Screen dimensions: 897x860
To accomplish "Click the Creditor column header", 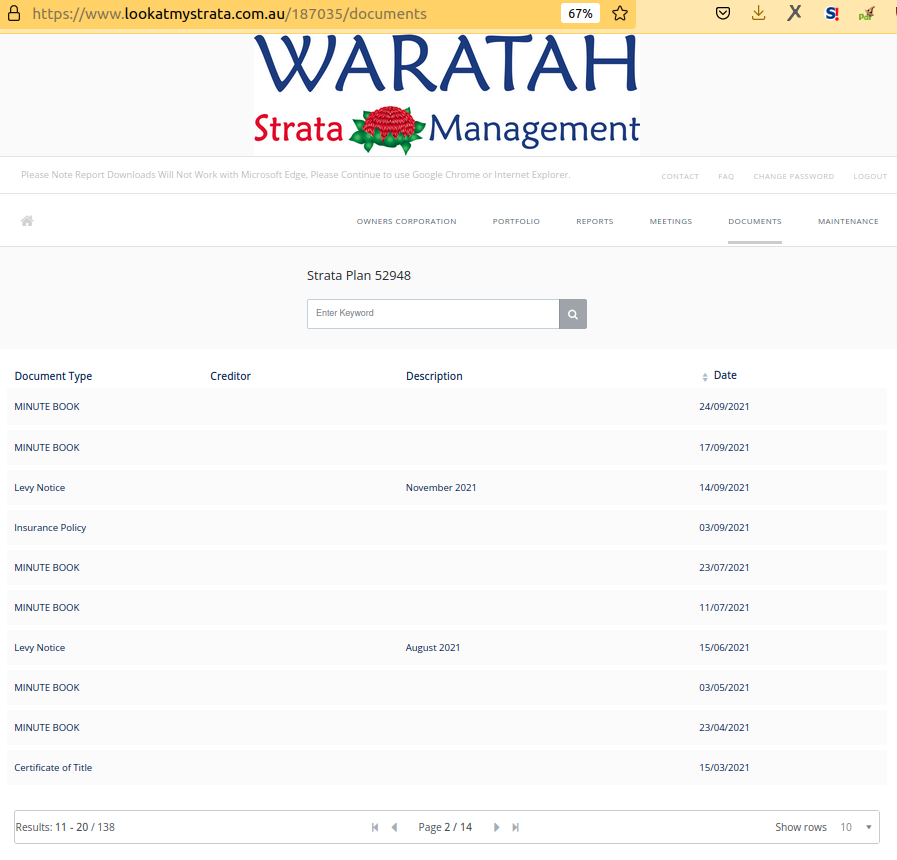I will click(230, 376).
